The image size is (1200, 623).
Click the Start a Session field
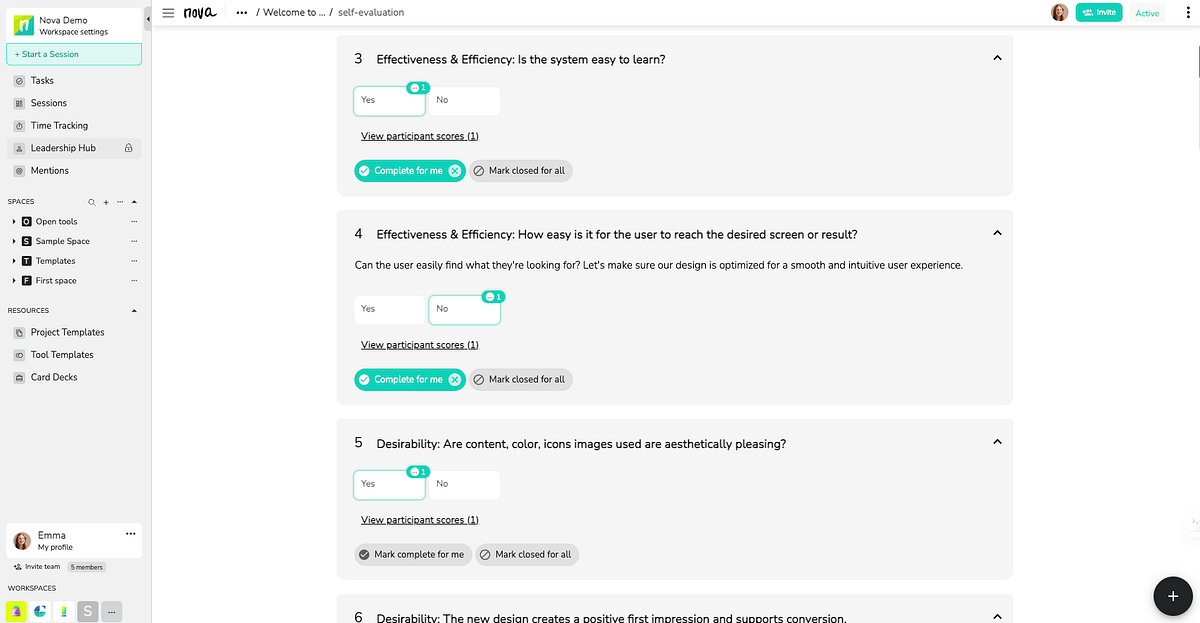(74, 54)
